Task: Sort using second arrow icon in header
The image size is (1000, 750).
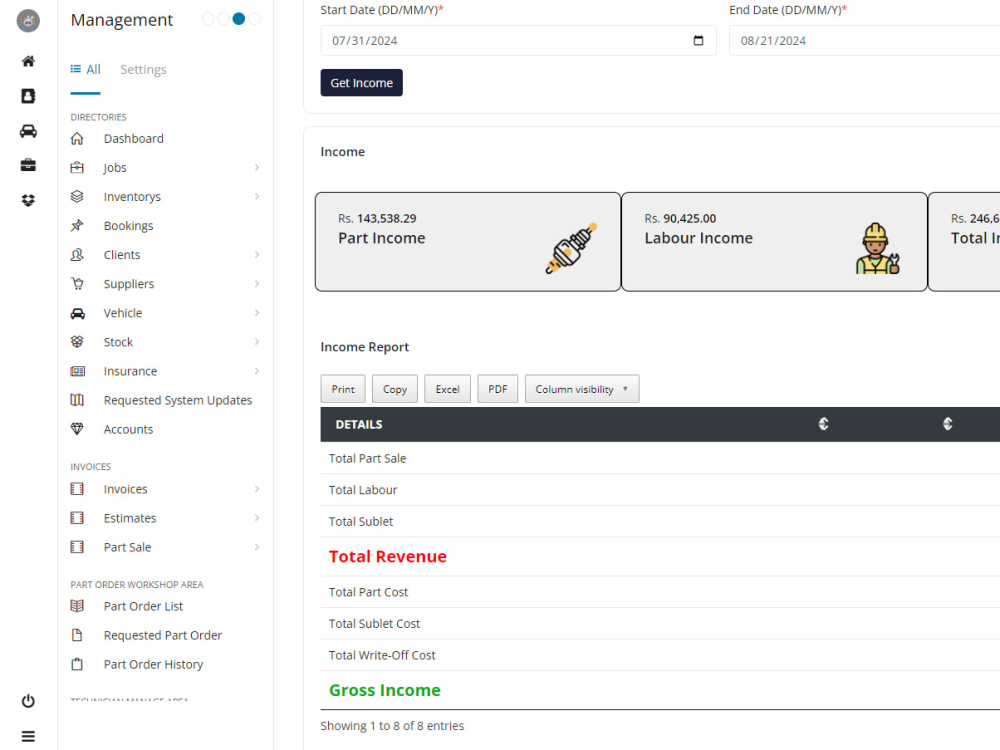Action: coord(948,423)
